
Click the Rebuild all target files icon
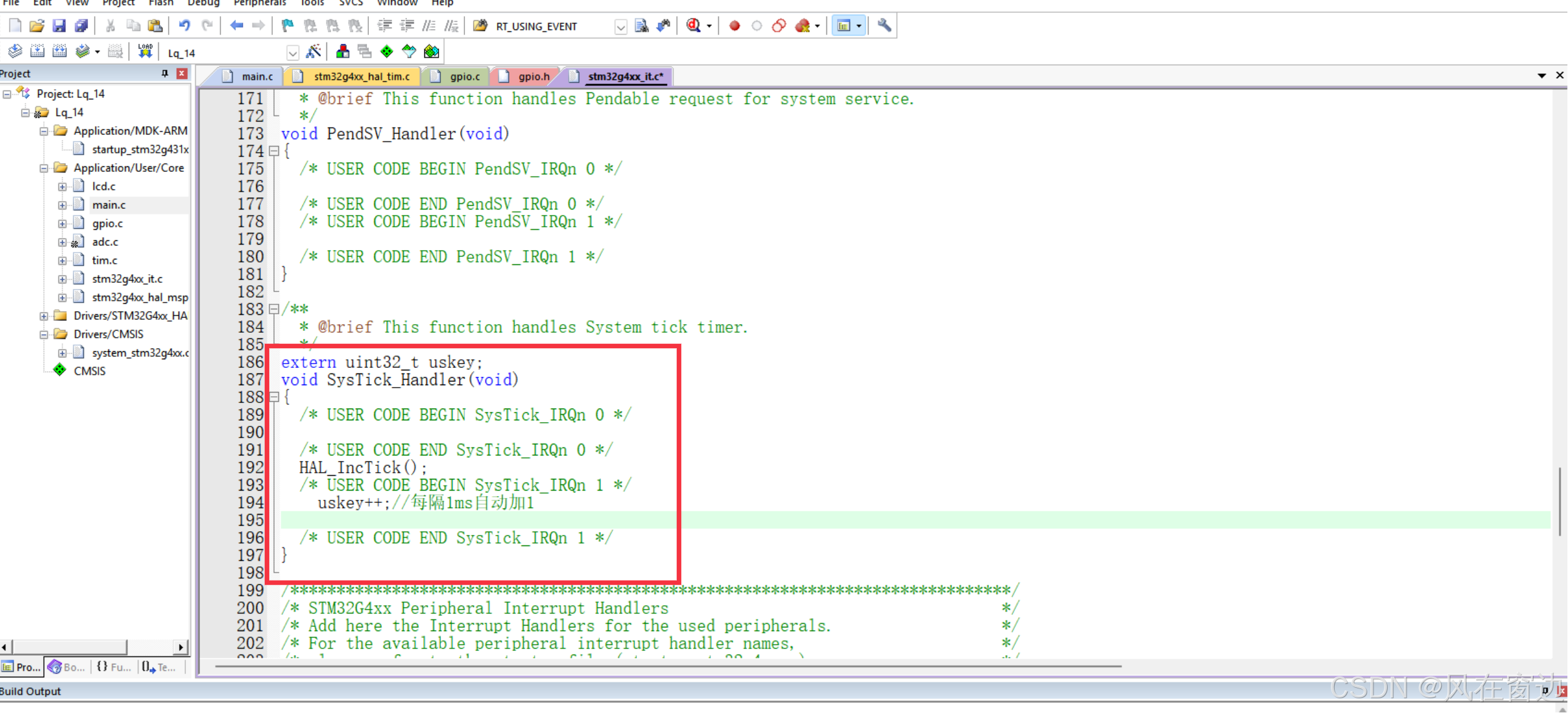[60, 52]
